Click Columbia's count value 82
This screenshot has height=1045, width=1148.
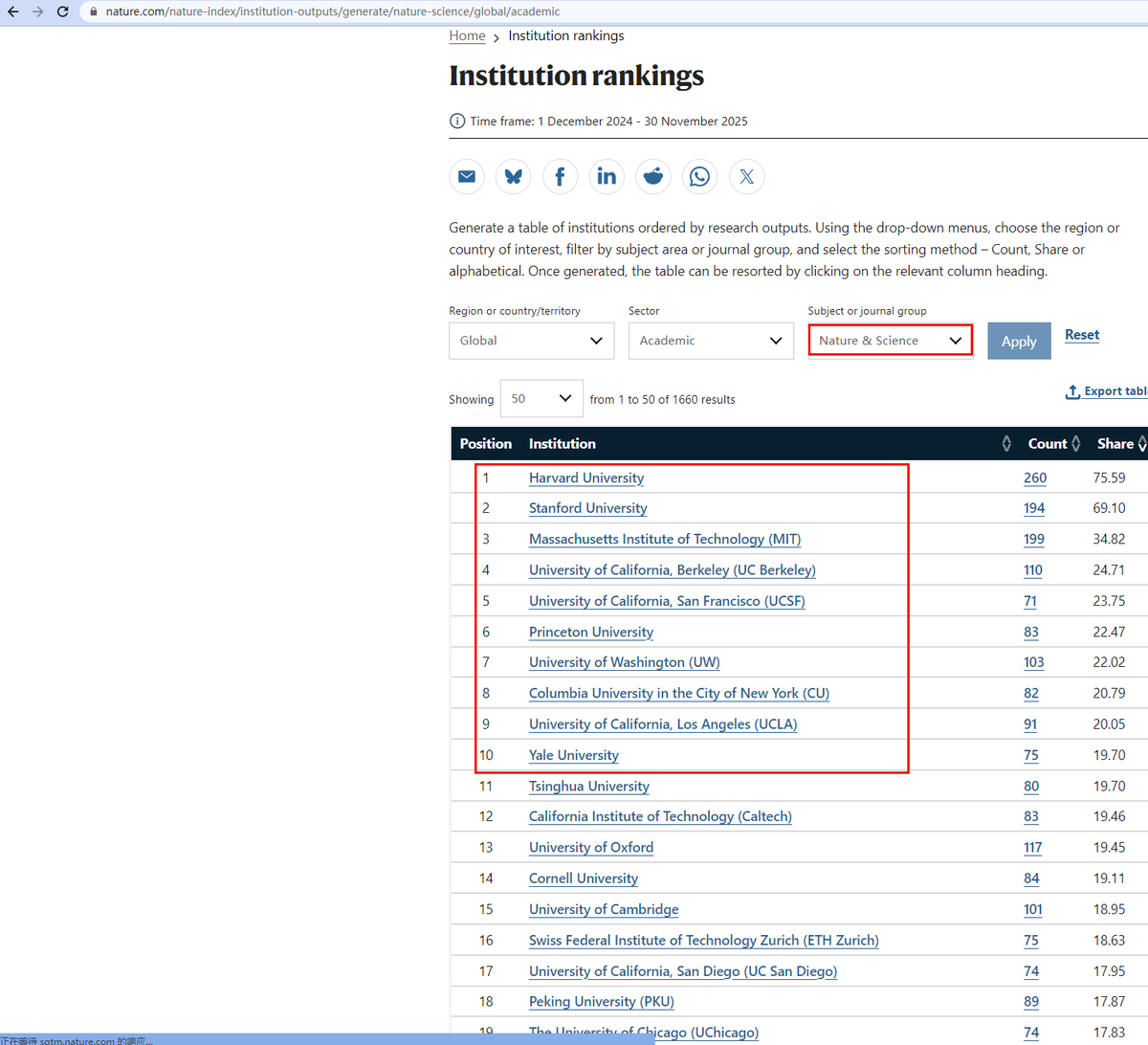1031,693
